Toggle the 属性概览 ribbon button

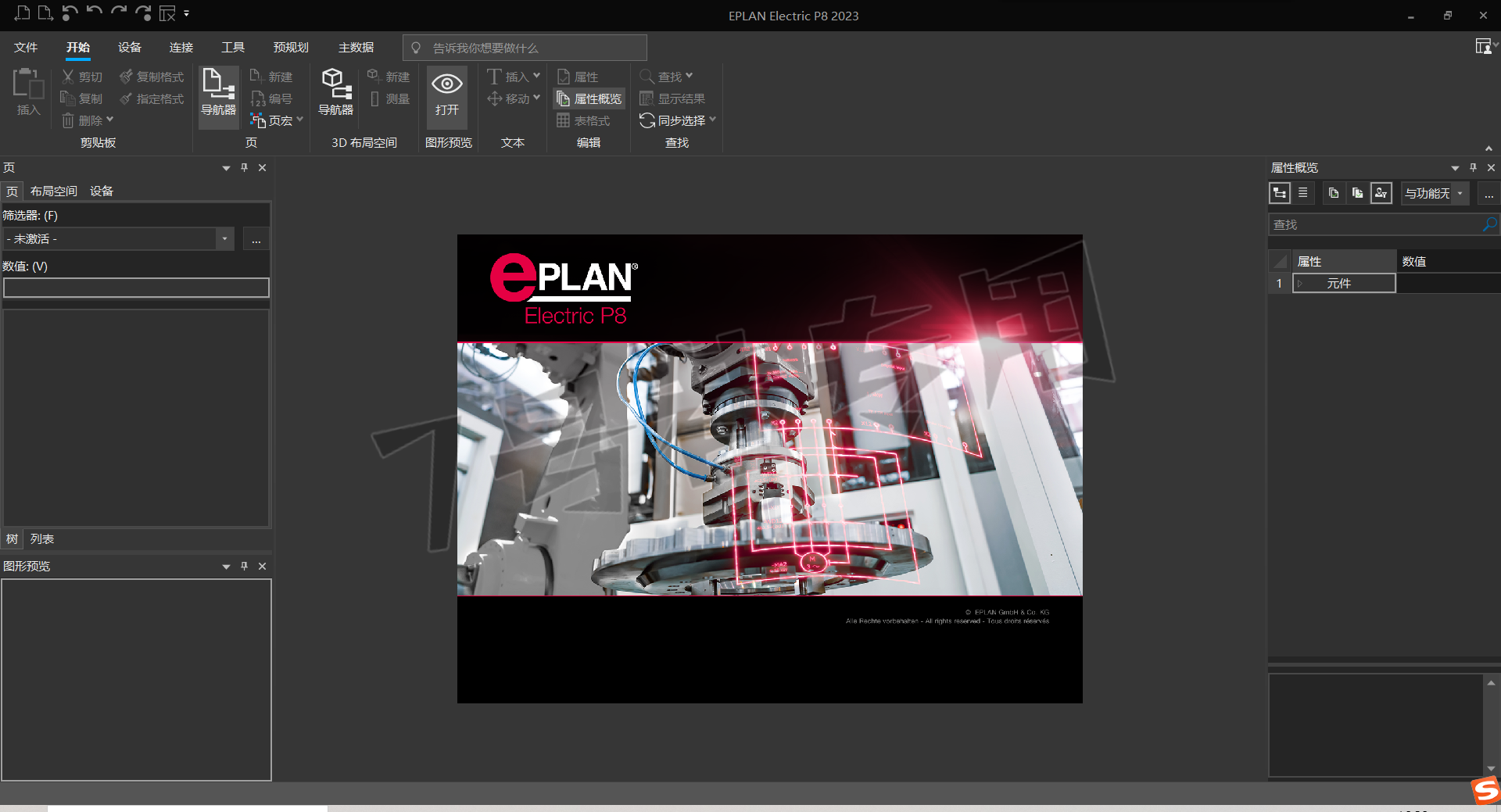tap(589, 98)
